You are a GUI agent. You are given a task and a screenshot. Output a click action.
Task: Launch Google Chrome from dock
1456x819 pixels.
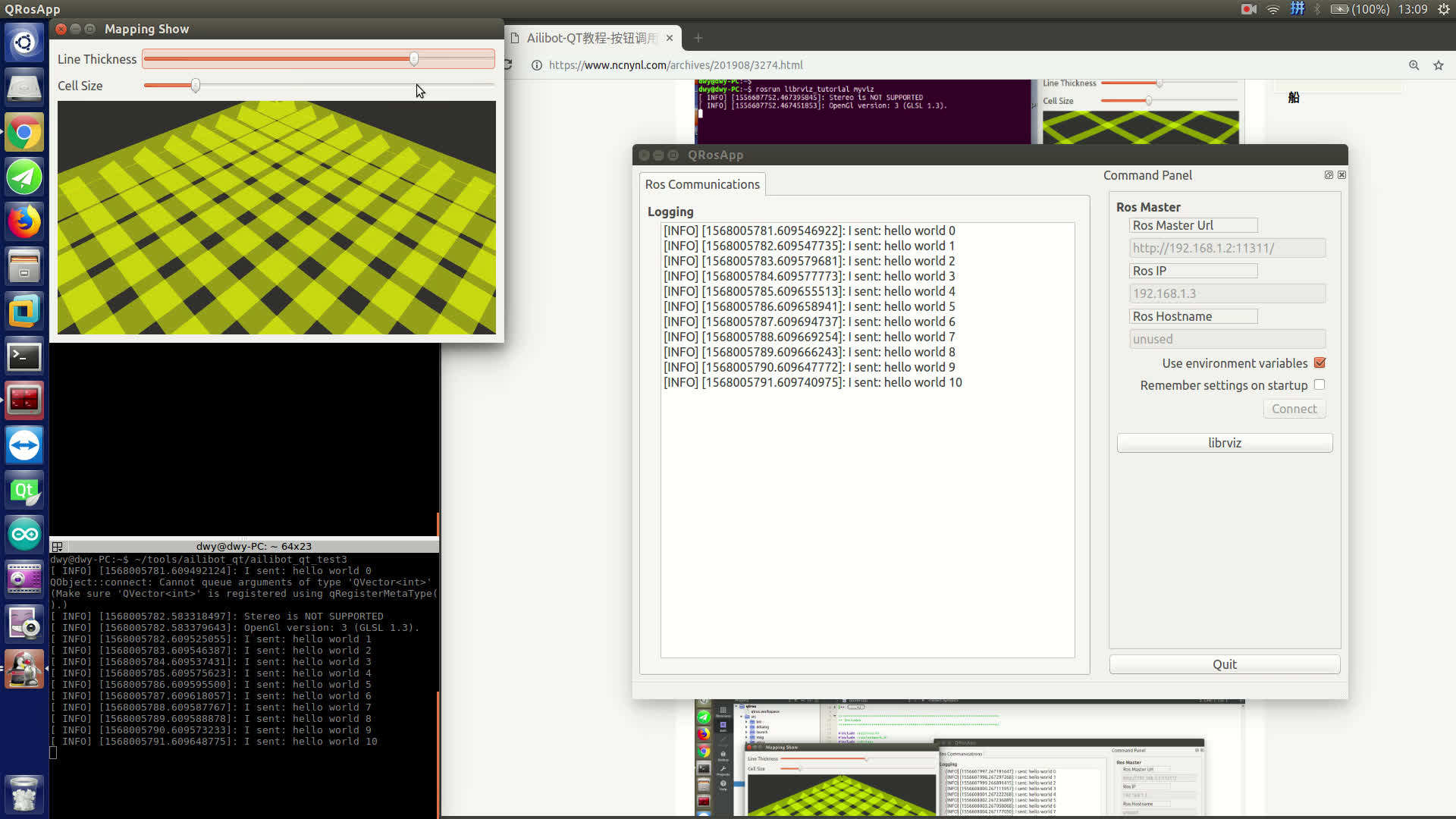[24, 133]
